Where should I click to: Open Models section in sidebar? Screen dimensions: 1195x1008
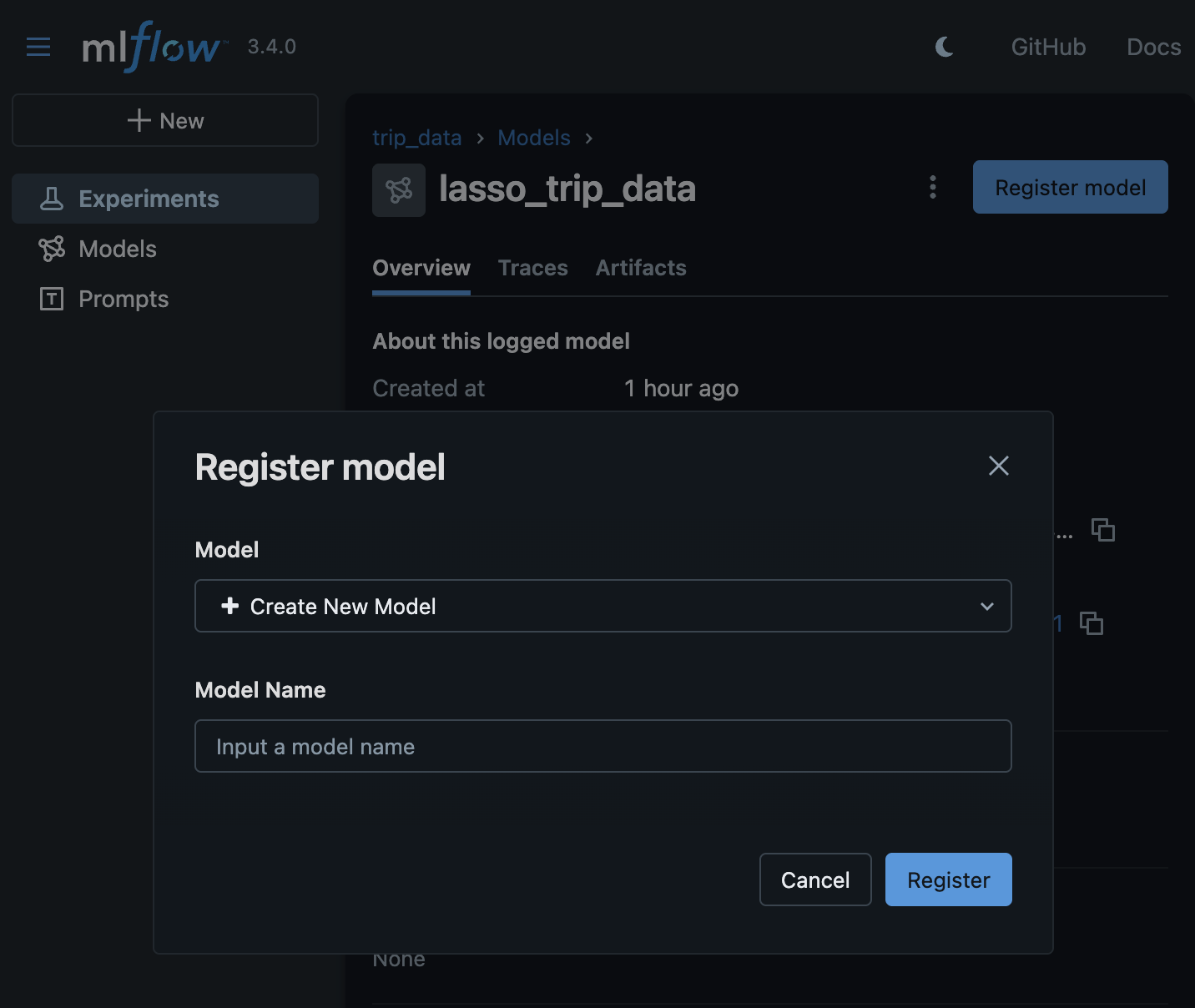(x=117, y=249)
